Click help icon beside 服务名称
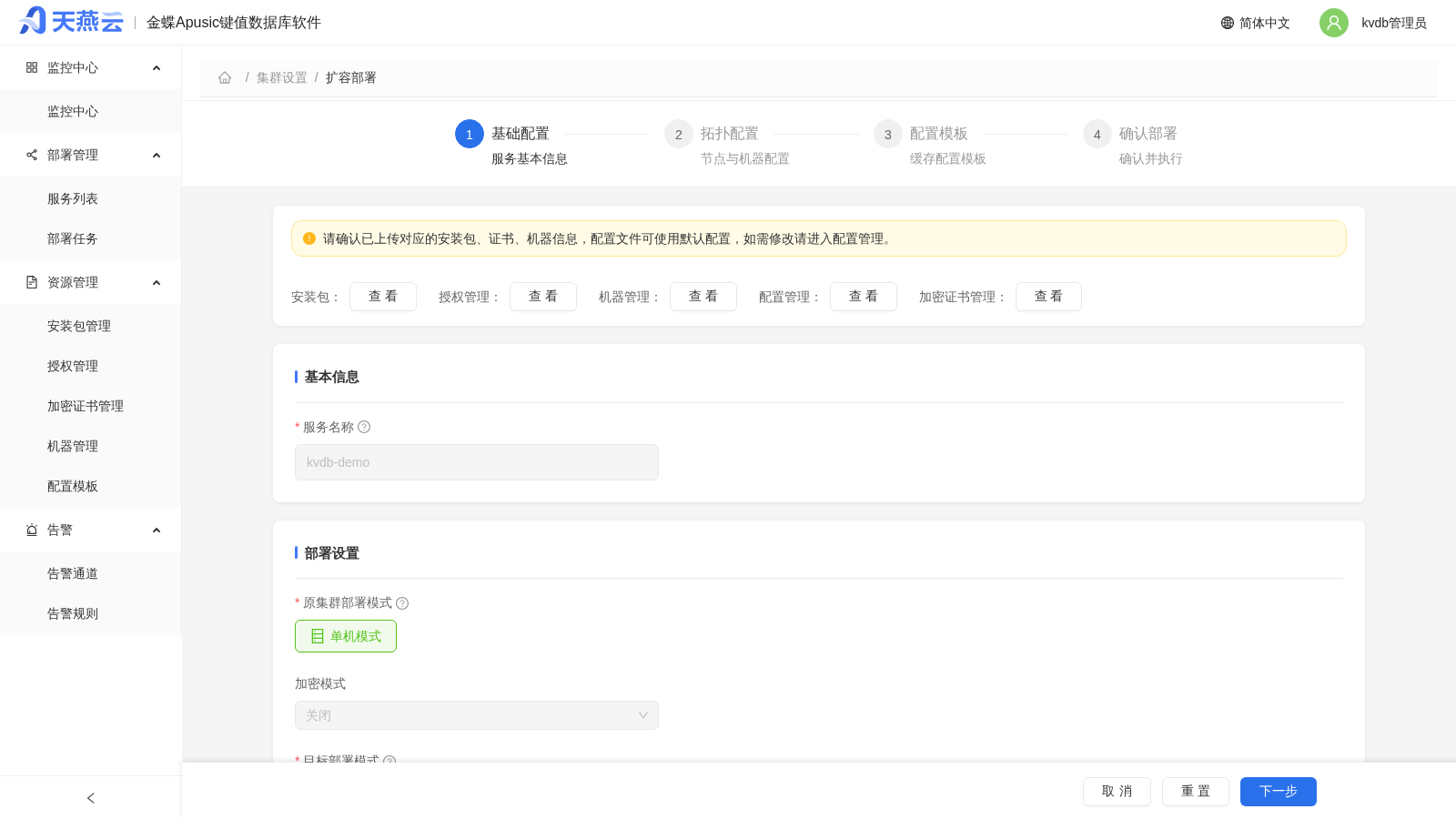This screenshot has width=1456, height=819. [364, 427]
